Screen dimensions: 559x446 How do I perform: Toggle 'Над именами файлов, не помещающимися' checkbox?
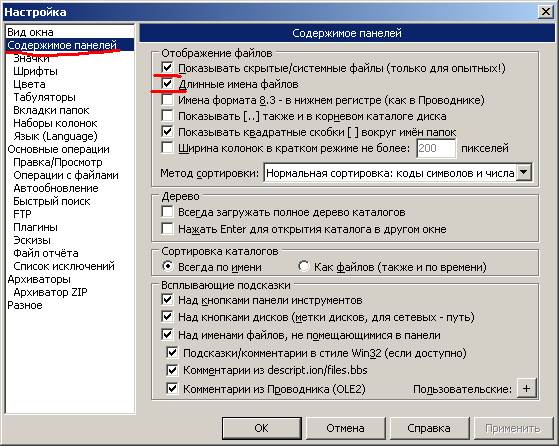tap(167, 335)
